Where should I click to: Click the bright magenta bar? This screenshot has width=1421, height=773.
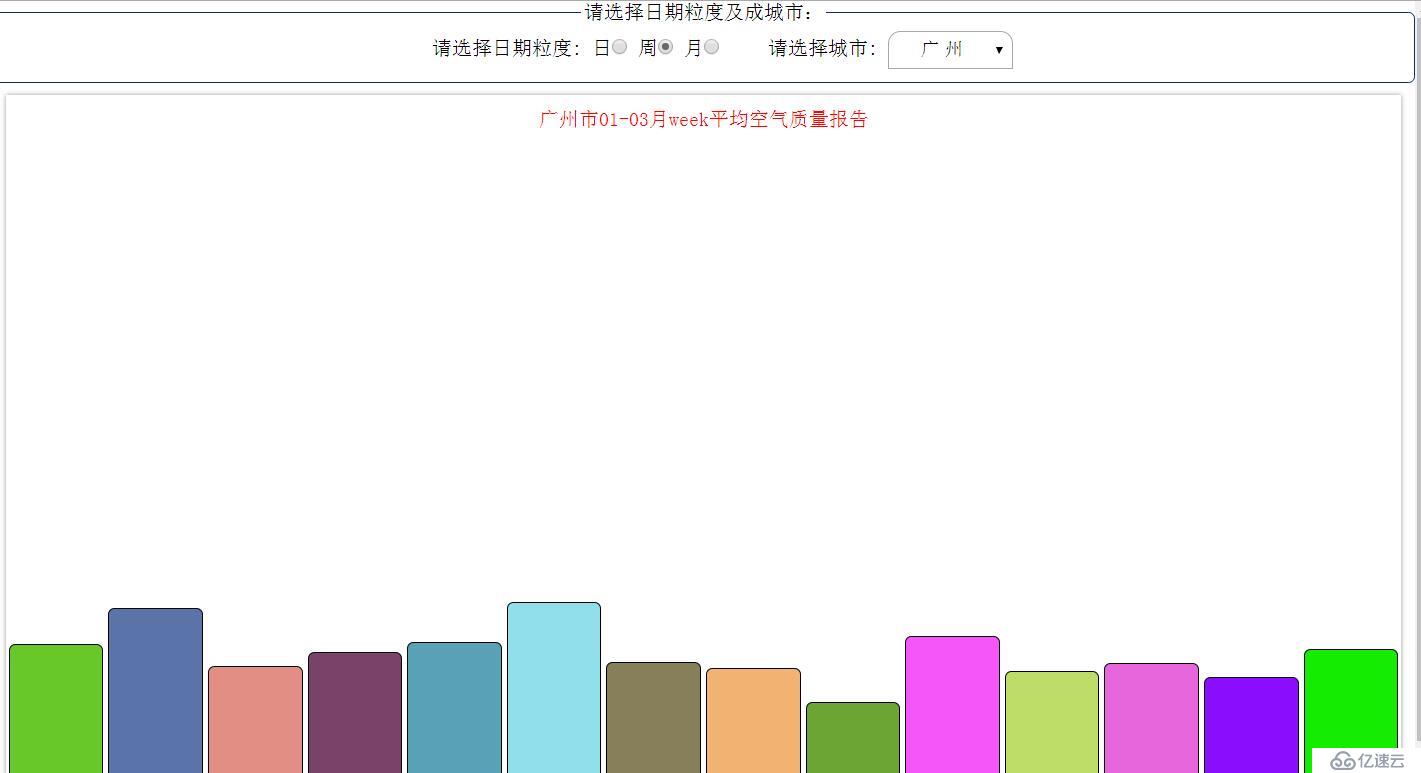coord(952,704)
